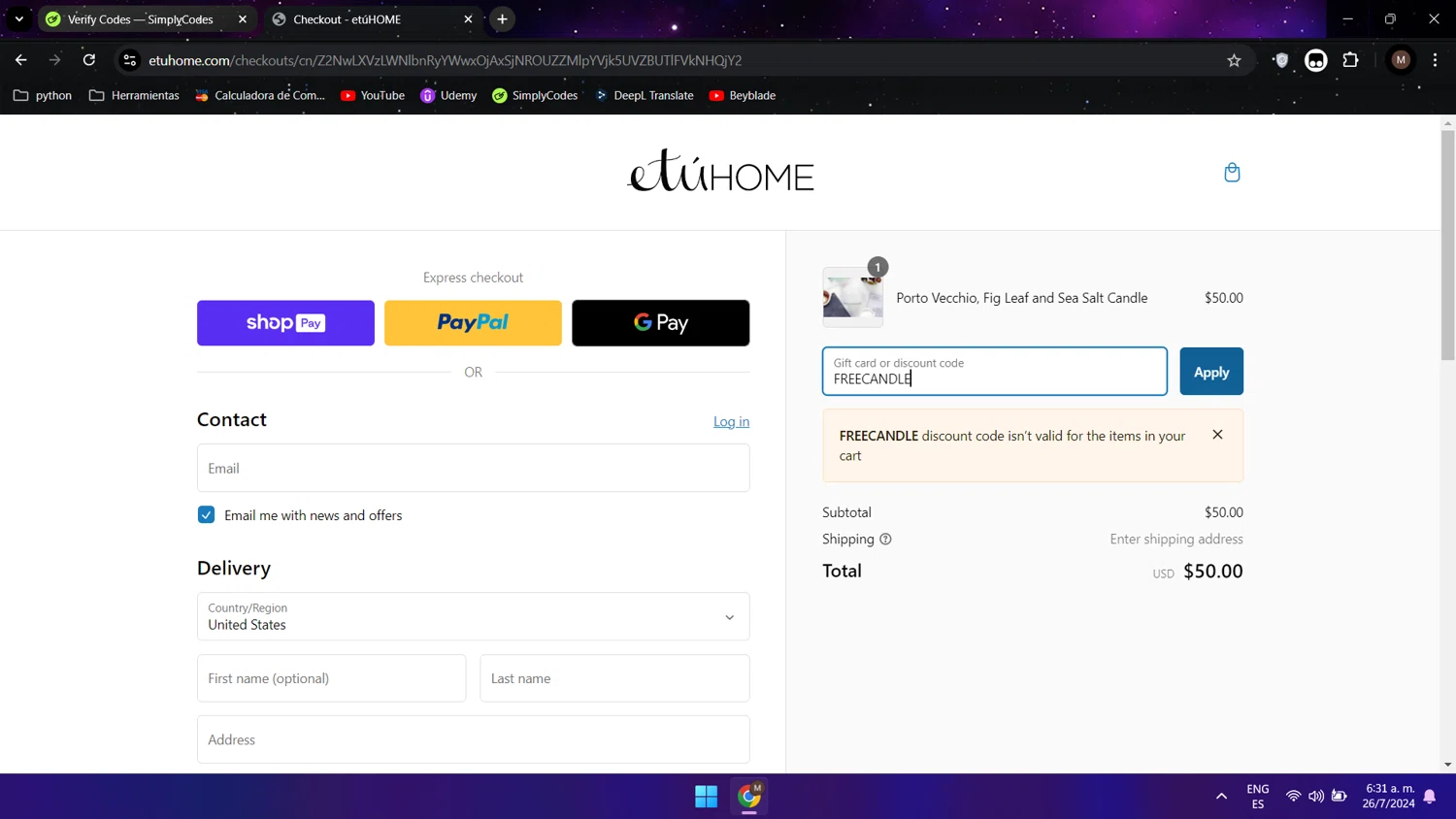Close the Verify Codes SimplyCodes tab
The height and width of the screenshot is (819, 1456).
[x=243, y=19]
